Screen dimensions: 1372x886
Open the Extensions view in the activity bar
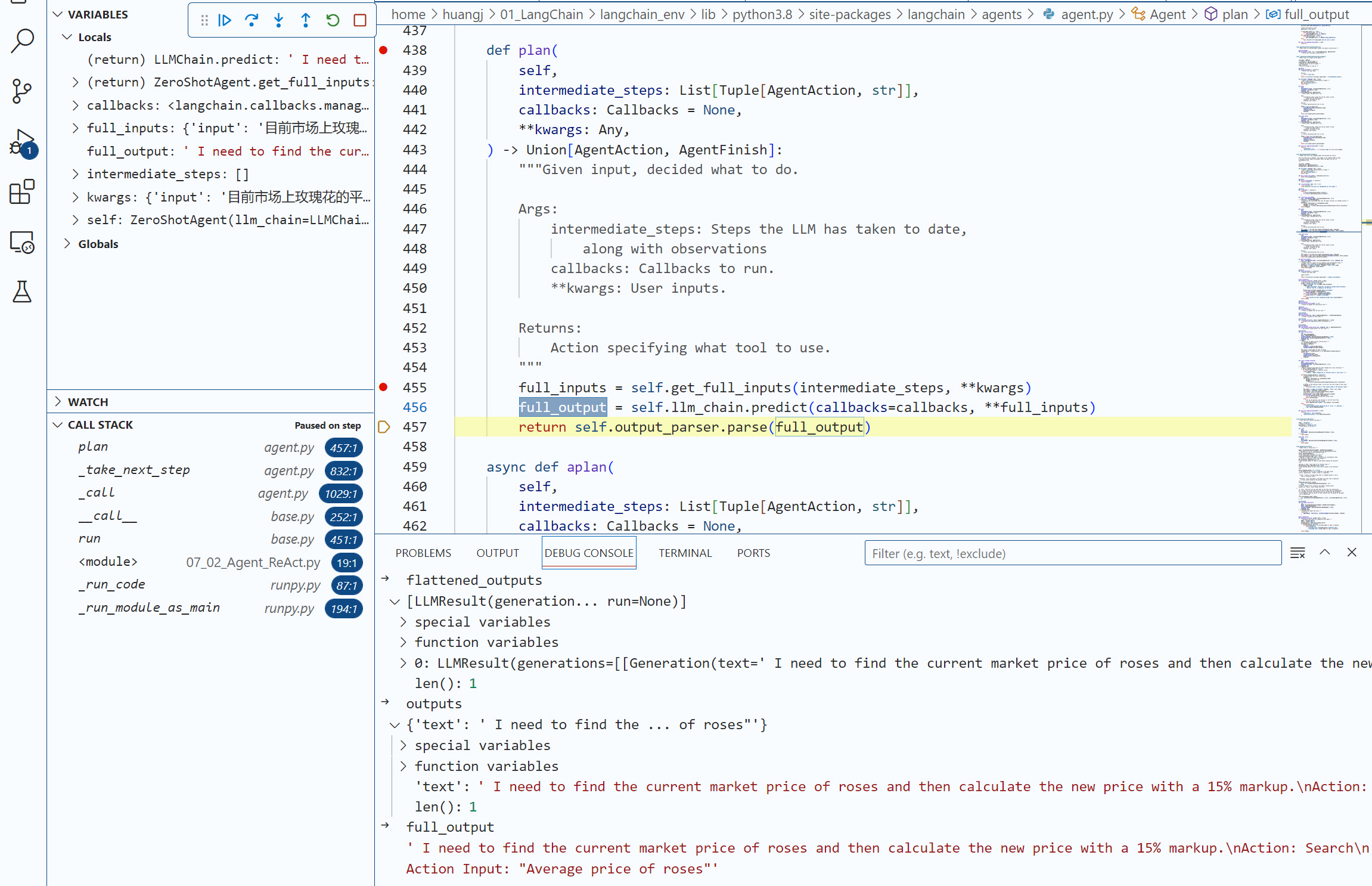(23, 192)
